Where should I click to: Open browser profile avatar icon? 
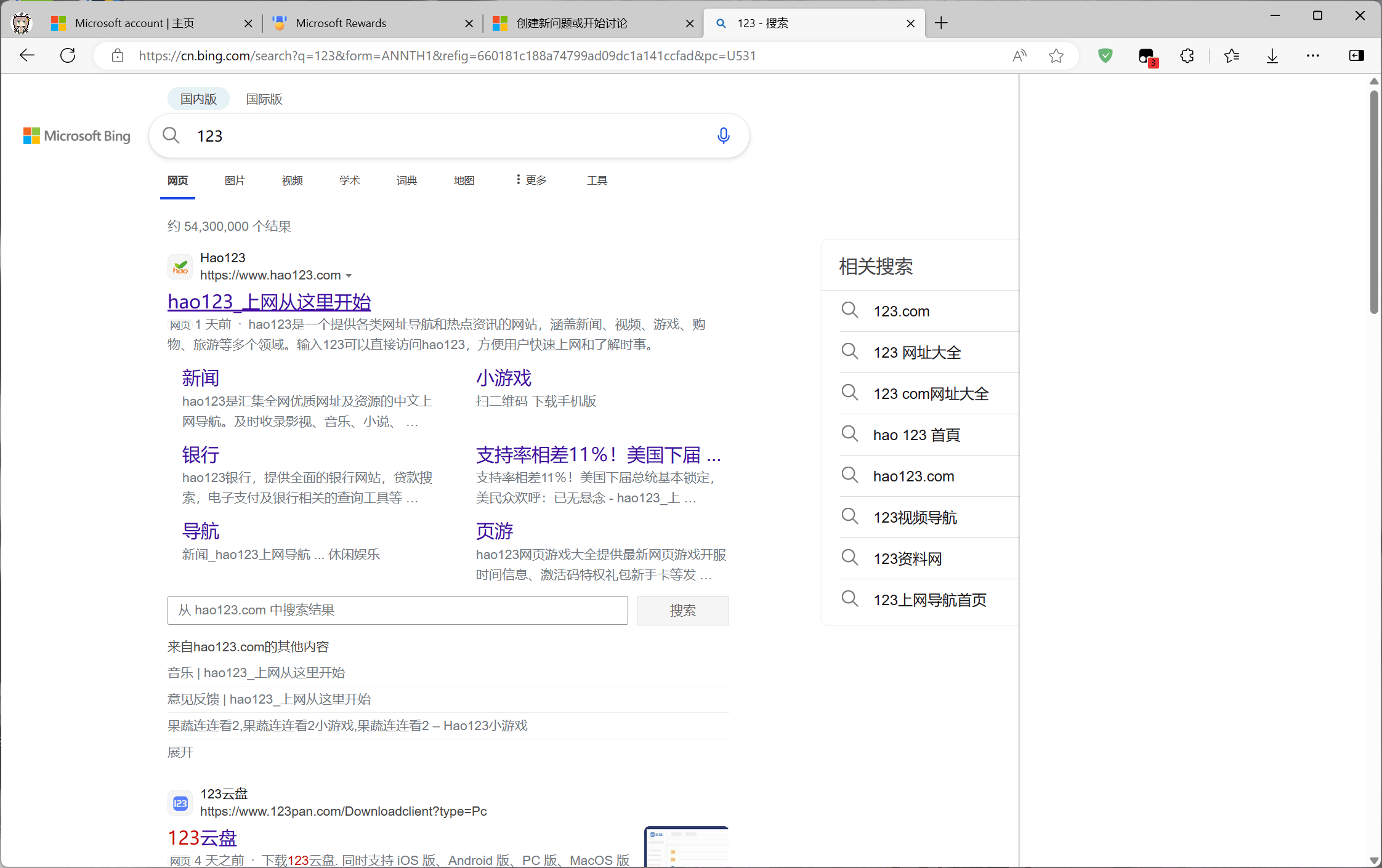click(22, 23)
